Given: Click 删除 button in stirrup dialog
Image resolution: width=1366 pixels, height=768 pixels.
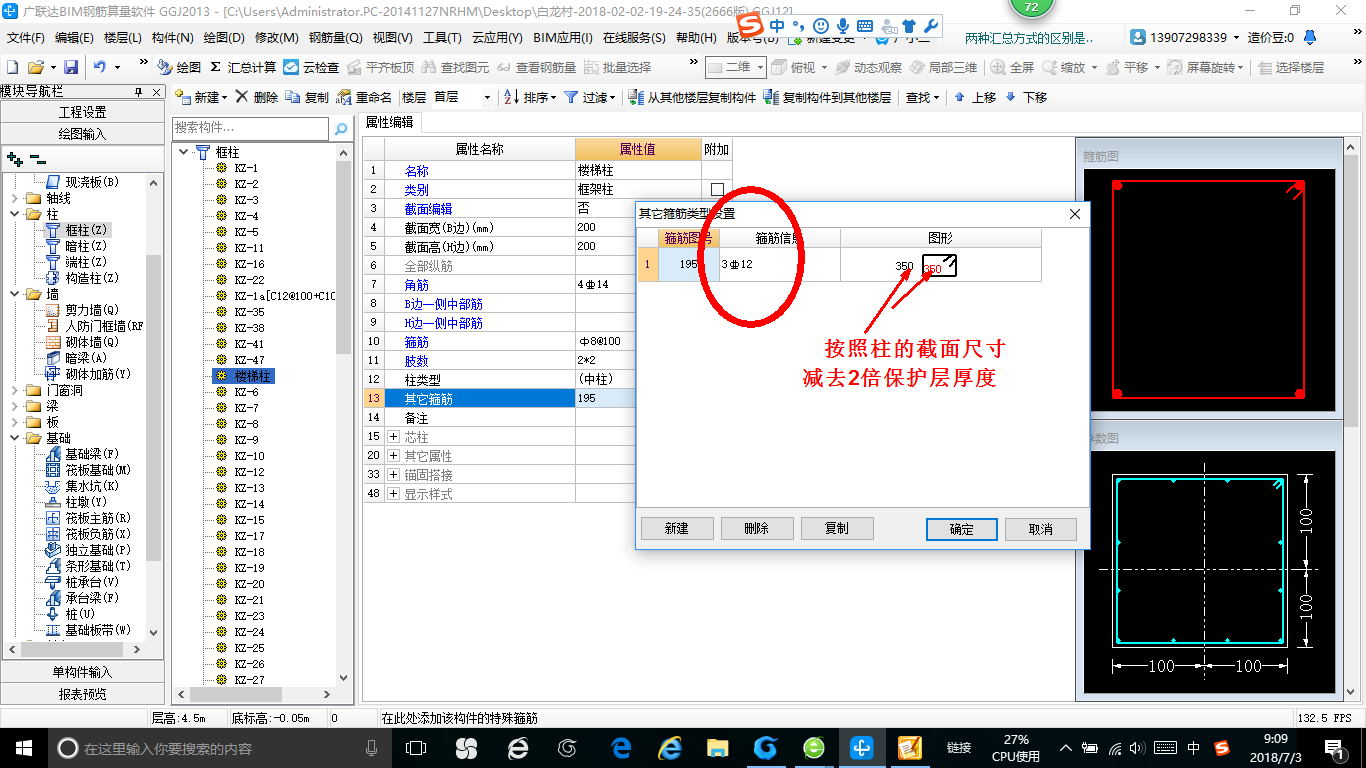Looking at the screenshot, I should click(x=757, y=529).
